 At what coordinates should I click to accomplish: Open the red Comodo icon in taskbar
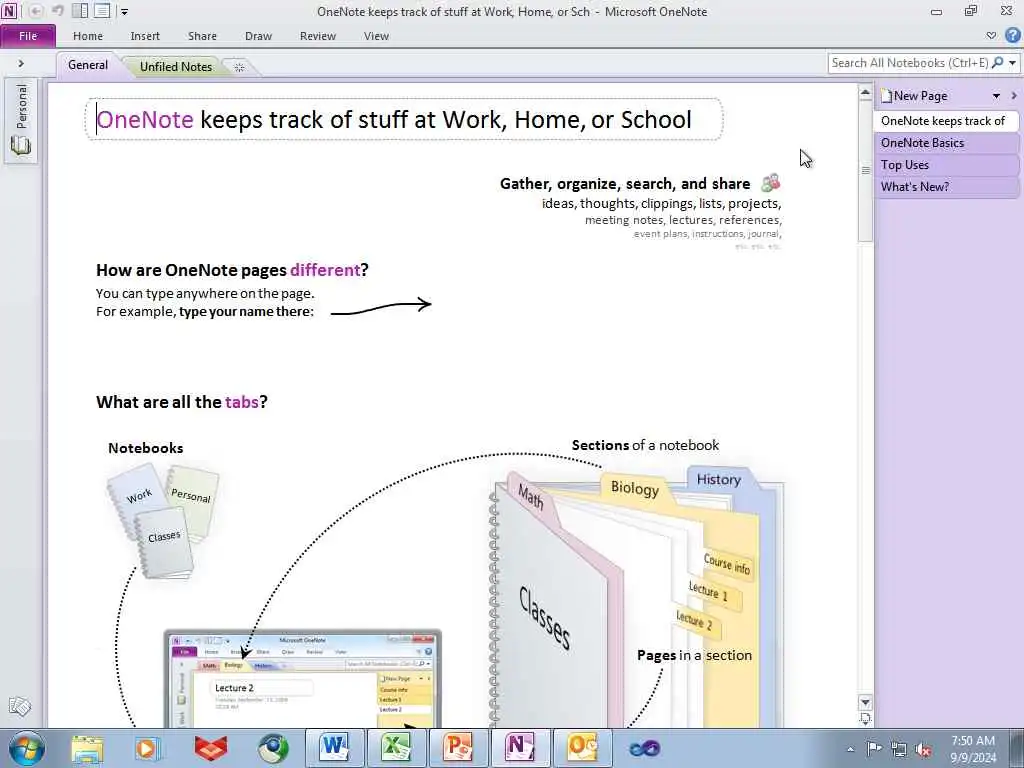coord(210,748)
